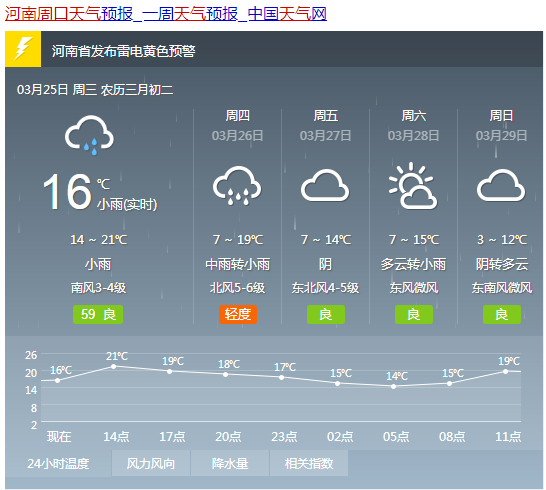This screenshot has width=546, height=490.
Task: Click the 02点 time axis label
Action: coord(340,436)
